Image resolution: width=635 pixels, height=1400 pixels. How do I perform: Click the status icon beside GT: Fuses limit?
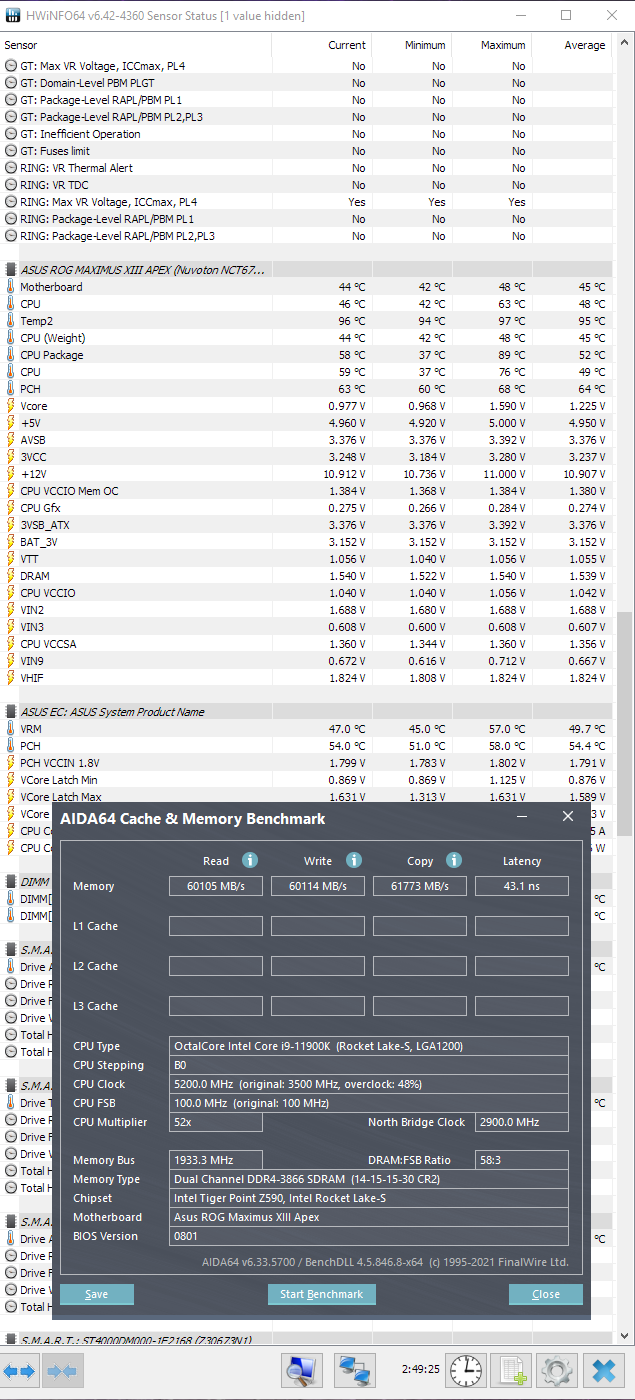coord(10,151)
